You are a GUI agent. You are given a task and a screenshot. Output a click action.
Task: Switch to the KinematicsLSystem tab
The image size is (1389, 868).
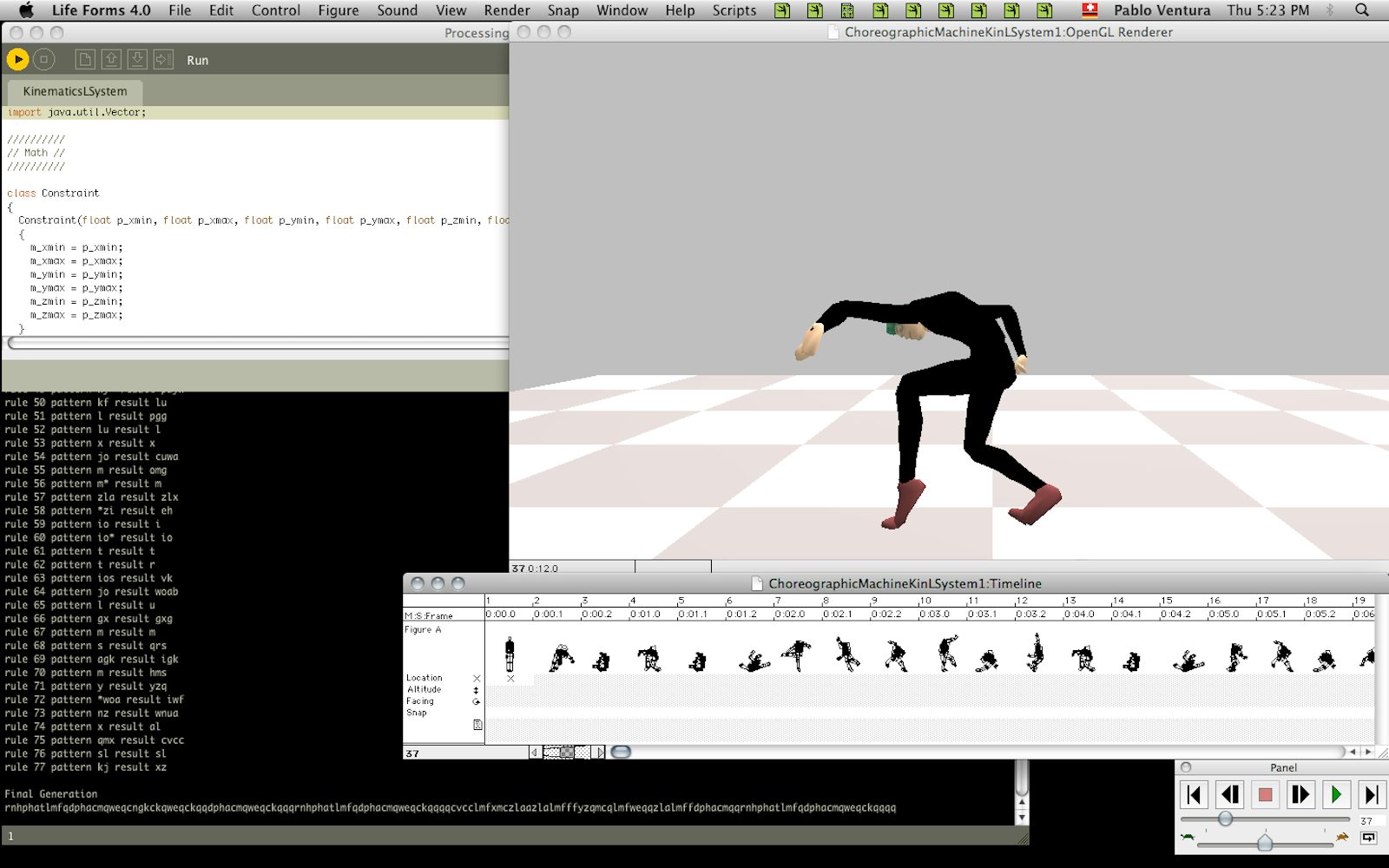coord(75,91)
